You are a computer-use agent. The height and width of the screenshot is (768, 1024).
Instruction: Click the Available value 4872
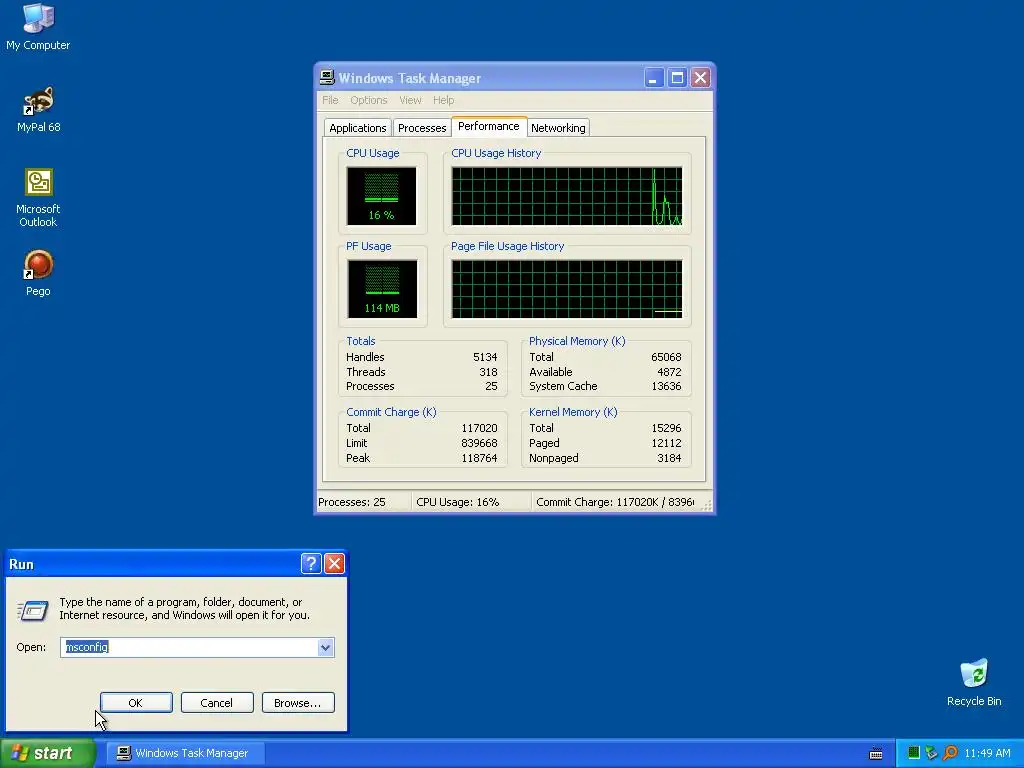click(x=669, y=372)
